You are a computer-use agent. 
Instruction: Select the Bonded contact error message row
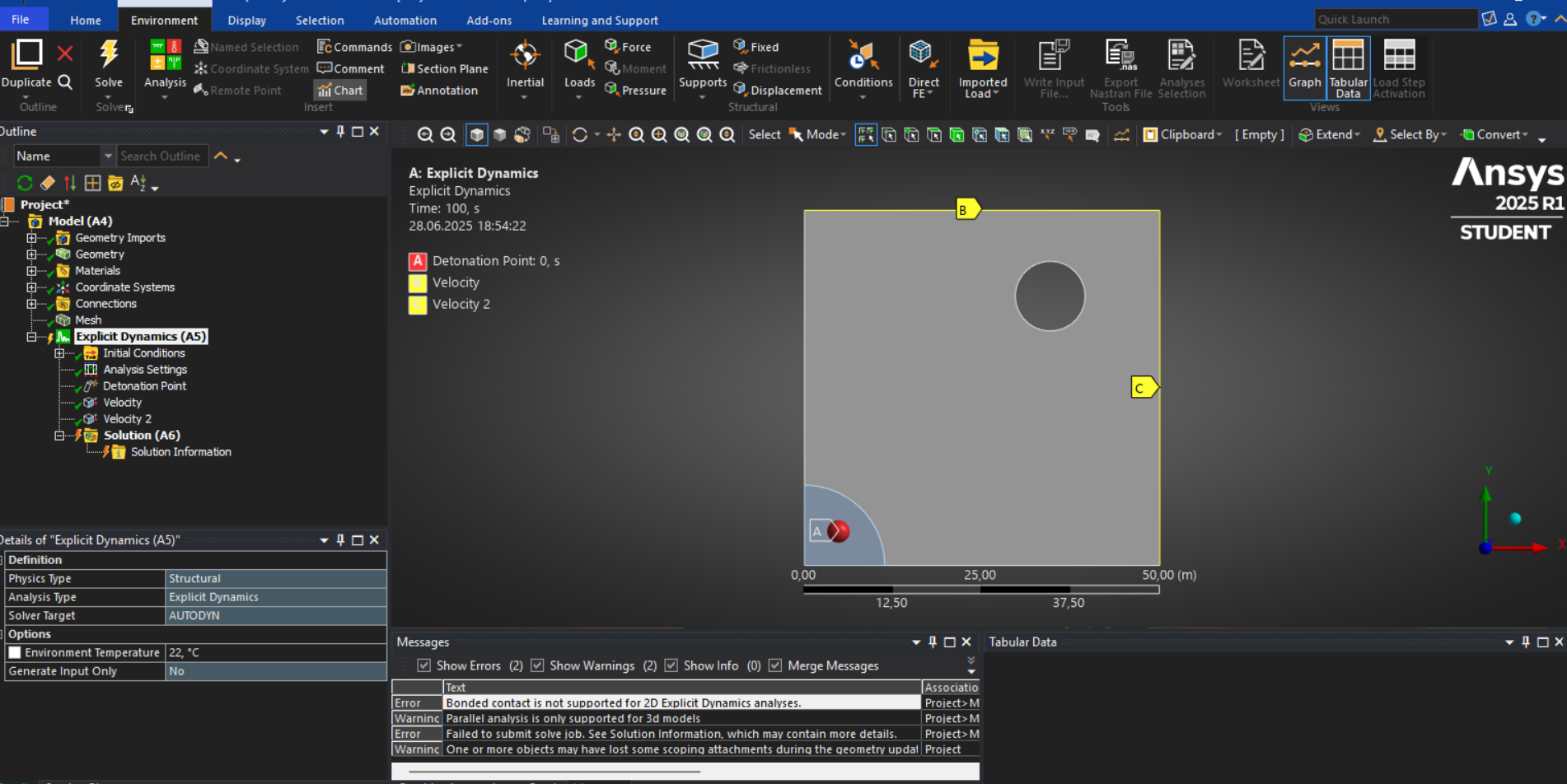pyautogui.click(x=685, y=702)
